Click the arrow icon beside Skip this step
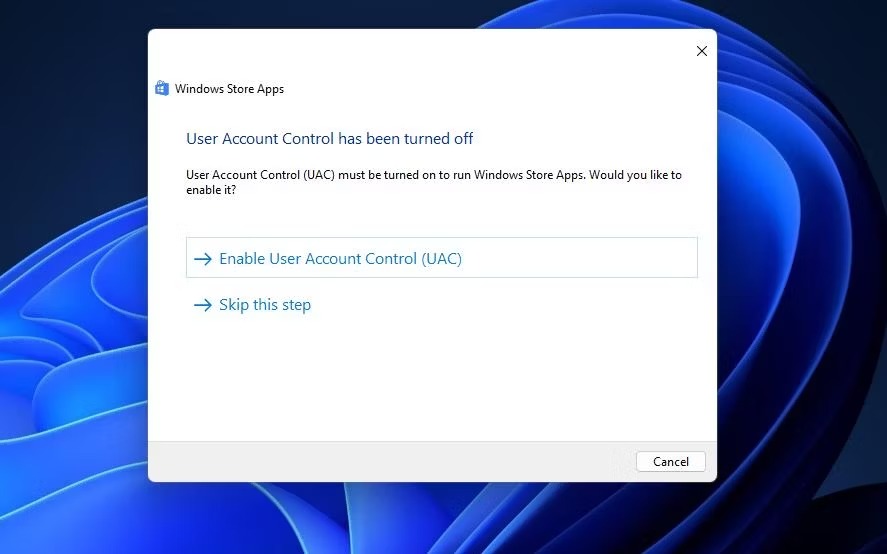The width and height of the screenshot is (887, 554). pyautogui.click(x=203, y=305)
